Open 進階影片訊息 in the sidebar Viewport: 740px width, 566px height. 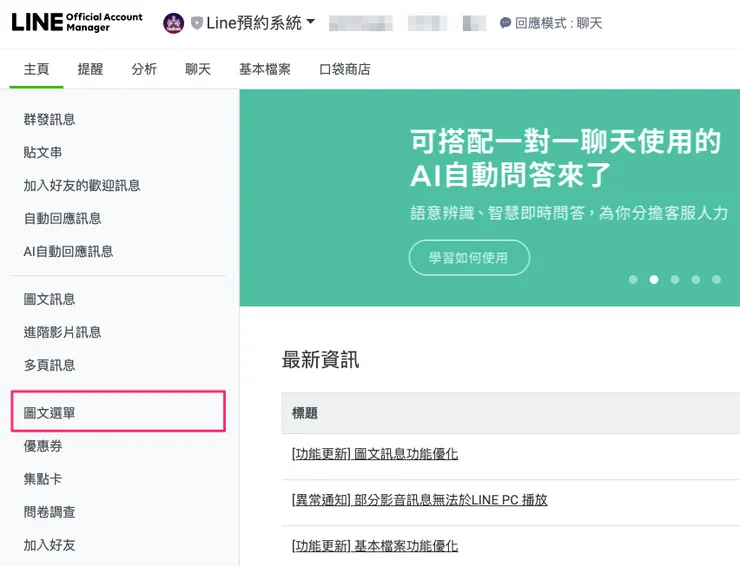pyautogui.click(x=62, y=332)
